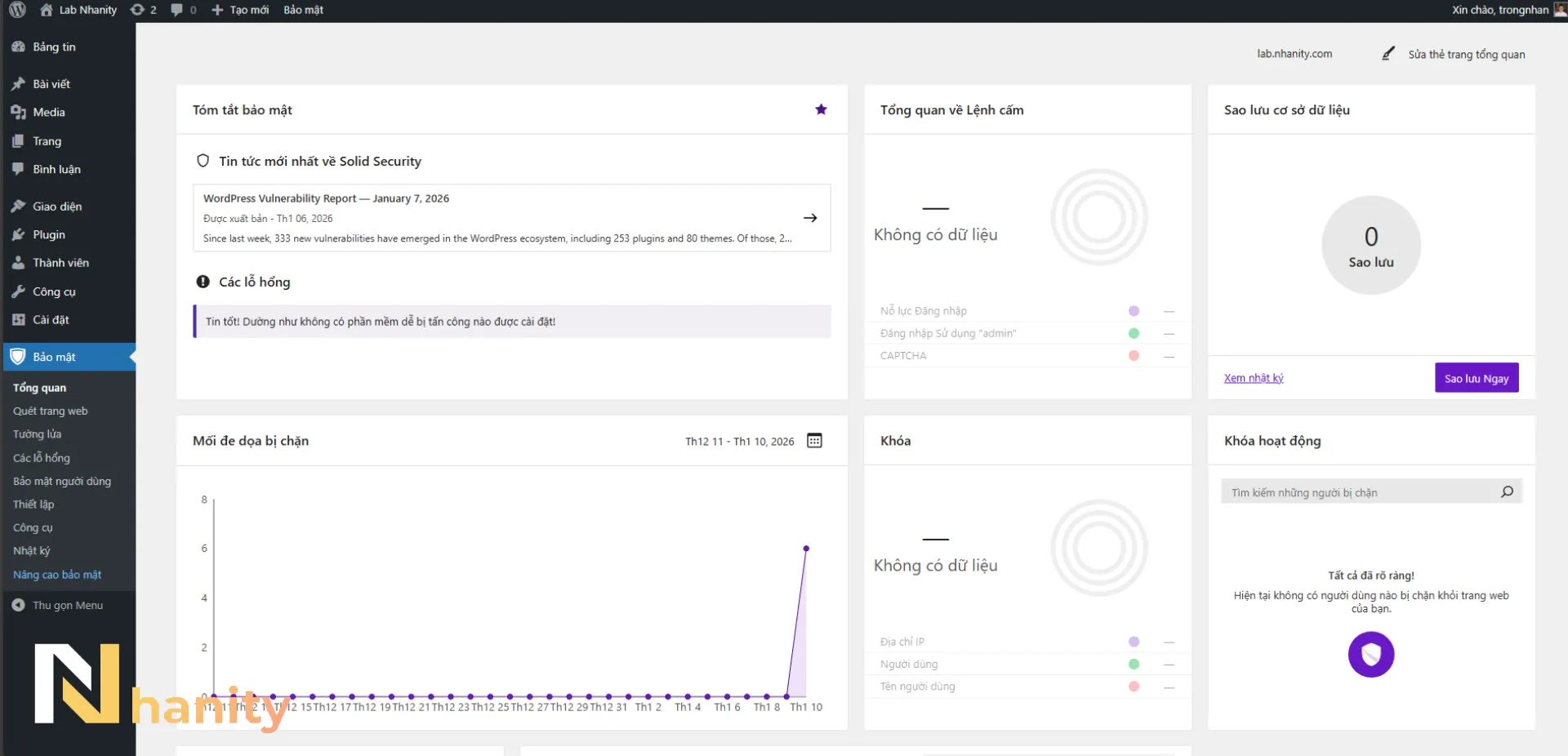Click the purple dot next to Nỗ lực Đăng nhập

(1134, 311)
